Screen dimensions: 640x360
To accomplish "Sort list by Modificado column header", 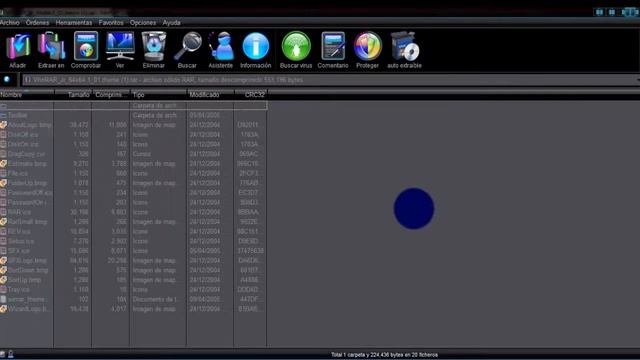I will point(210,95).
